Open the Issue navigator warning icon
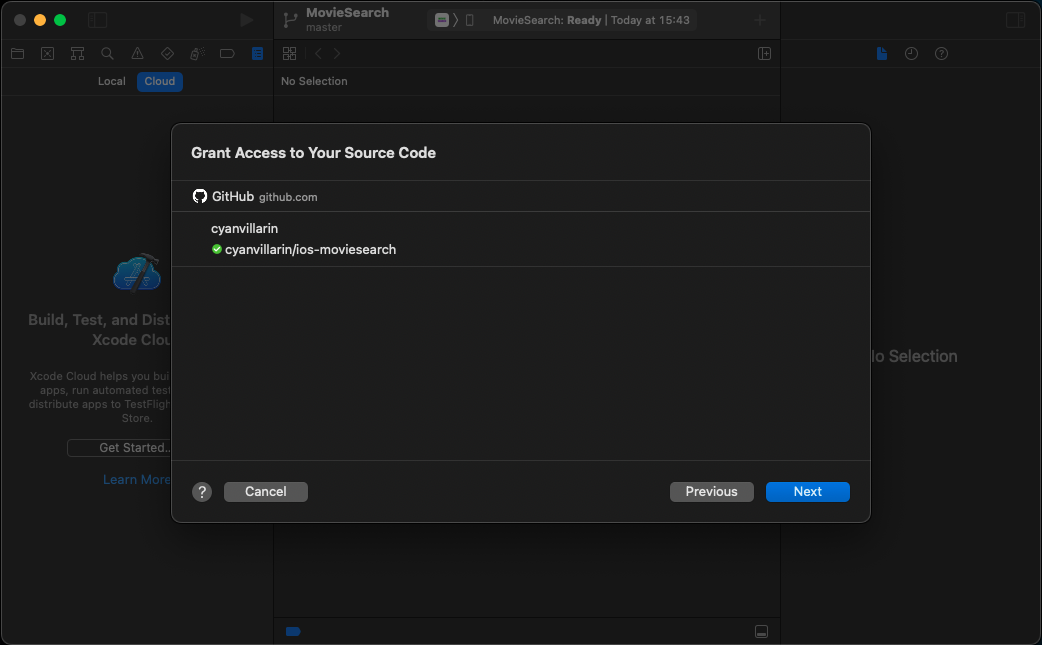This screenshot has height=645, width=1042. (137, 54)
